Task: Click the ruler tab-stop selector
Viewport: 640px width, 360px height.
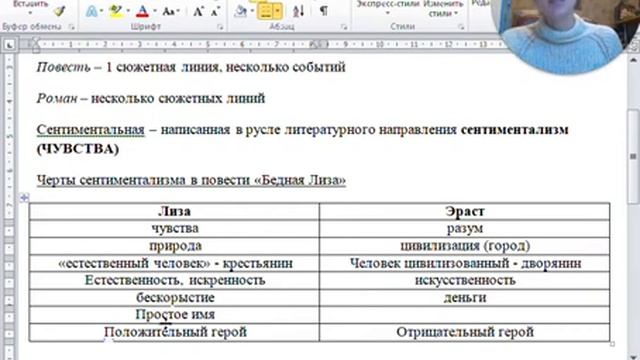Action: coord(9,44)
